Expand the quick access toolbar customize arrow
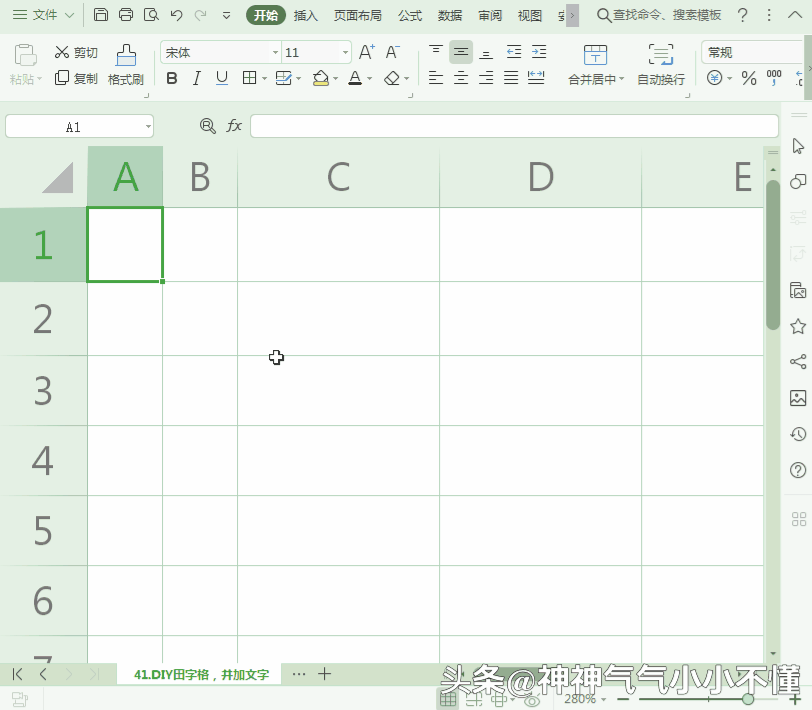The width and height of the screenshot is (812, 710). (226, 16)
